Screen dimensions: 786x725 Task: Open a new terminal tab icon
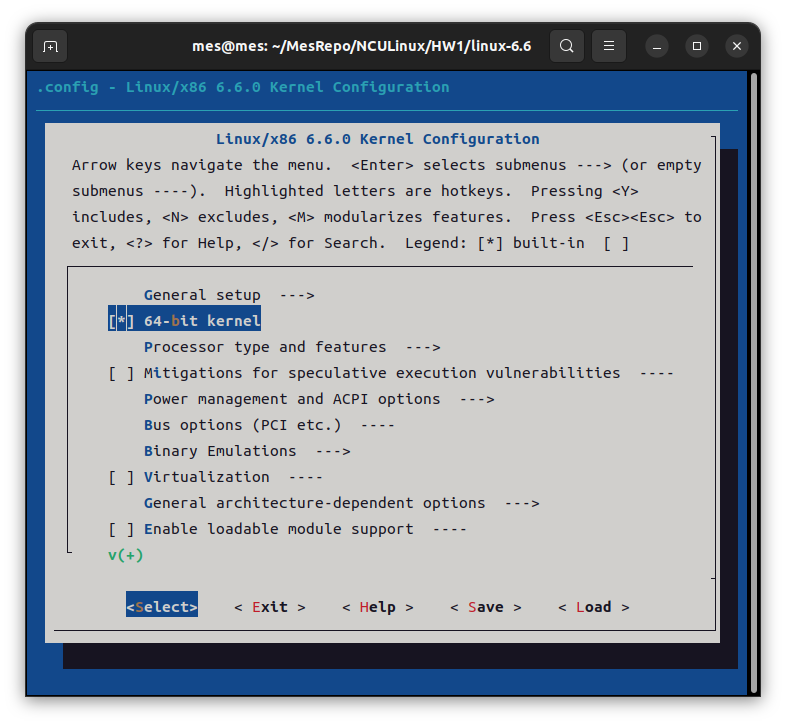(50, 46)
